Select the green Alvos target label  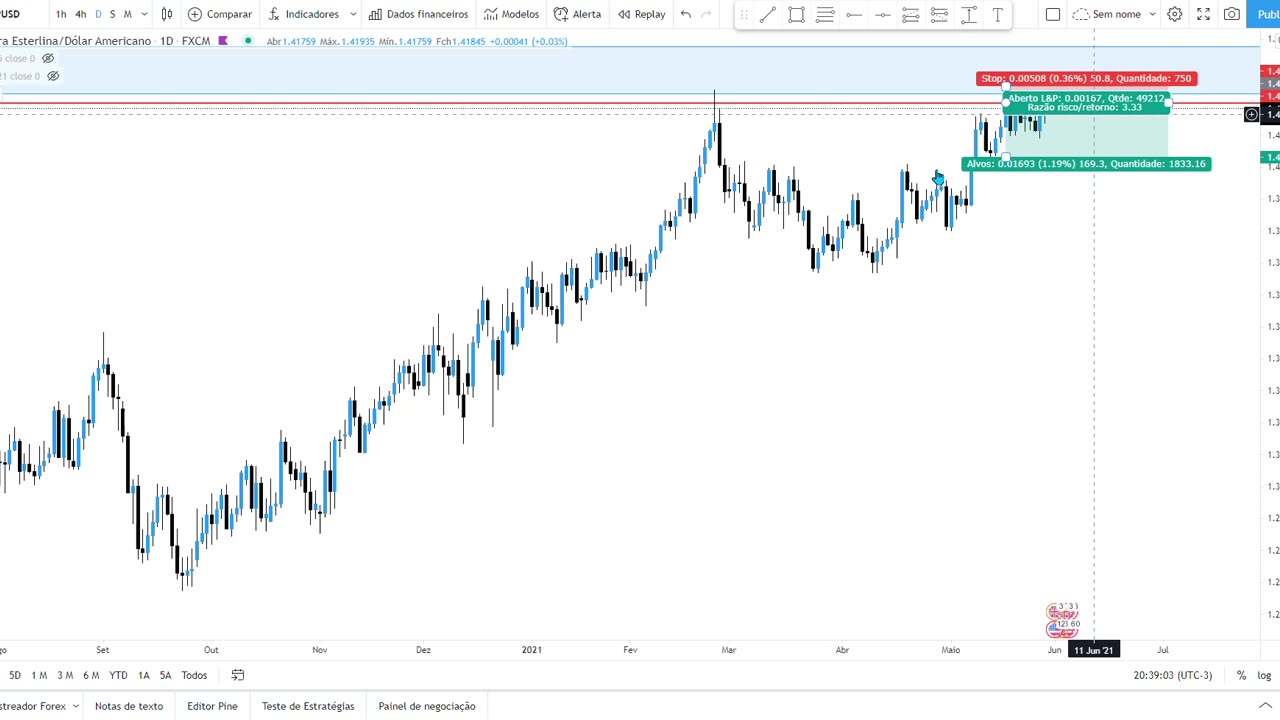1086,164
